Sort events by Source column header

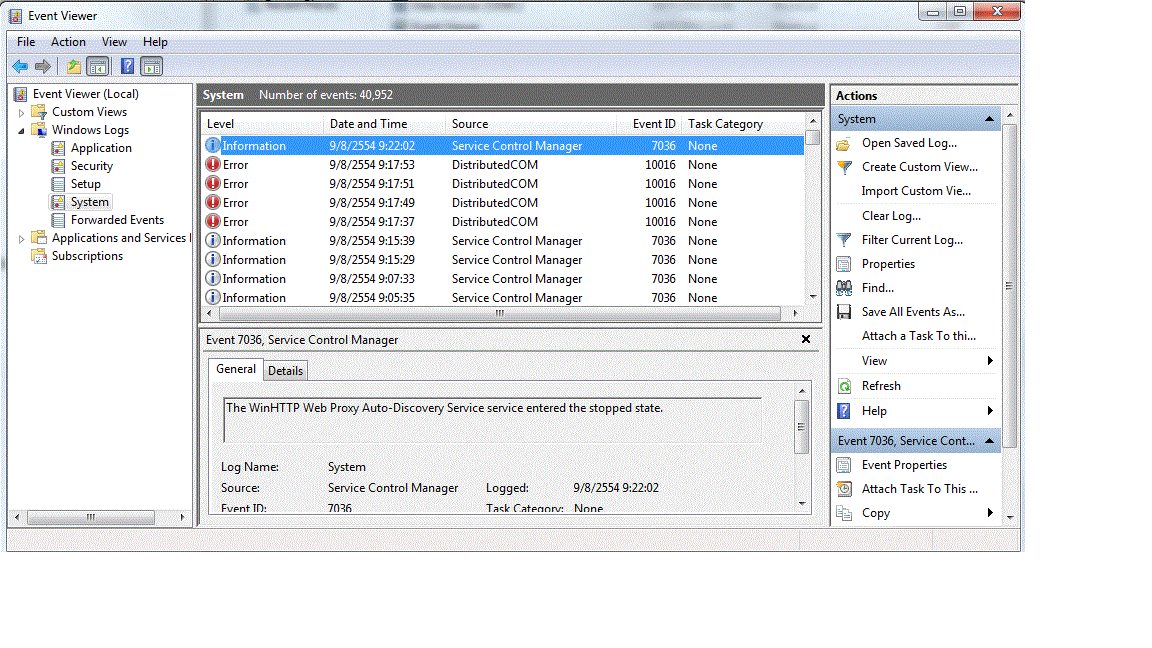[x=530, y=124]
